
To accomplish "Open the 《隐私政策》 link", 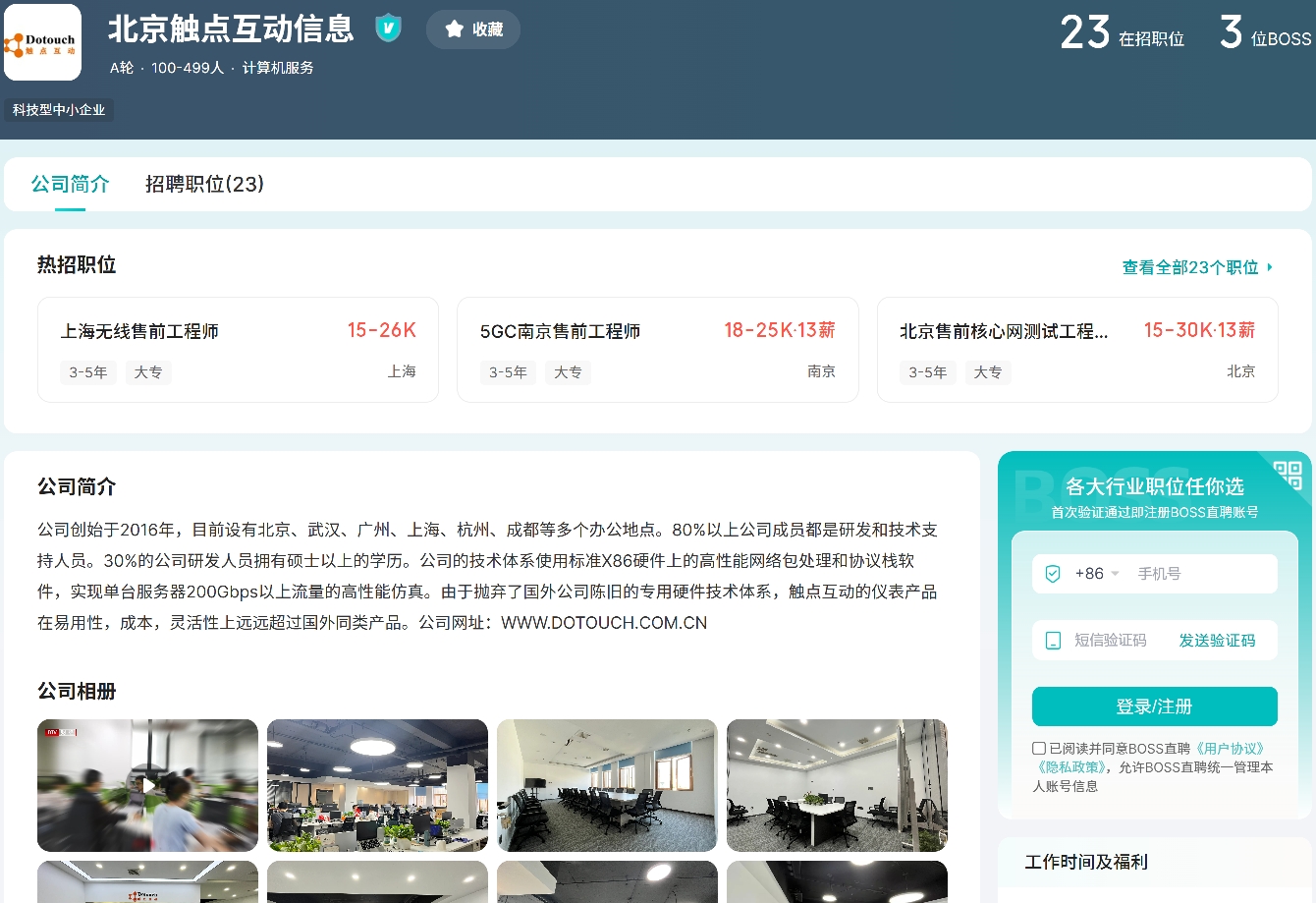I will (1071, 767).
